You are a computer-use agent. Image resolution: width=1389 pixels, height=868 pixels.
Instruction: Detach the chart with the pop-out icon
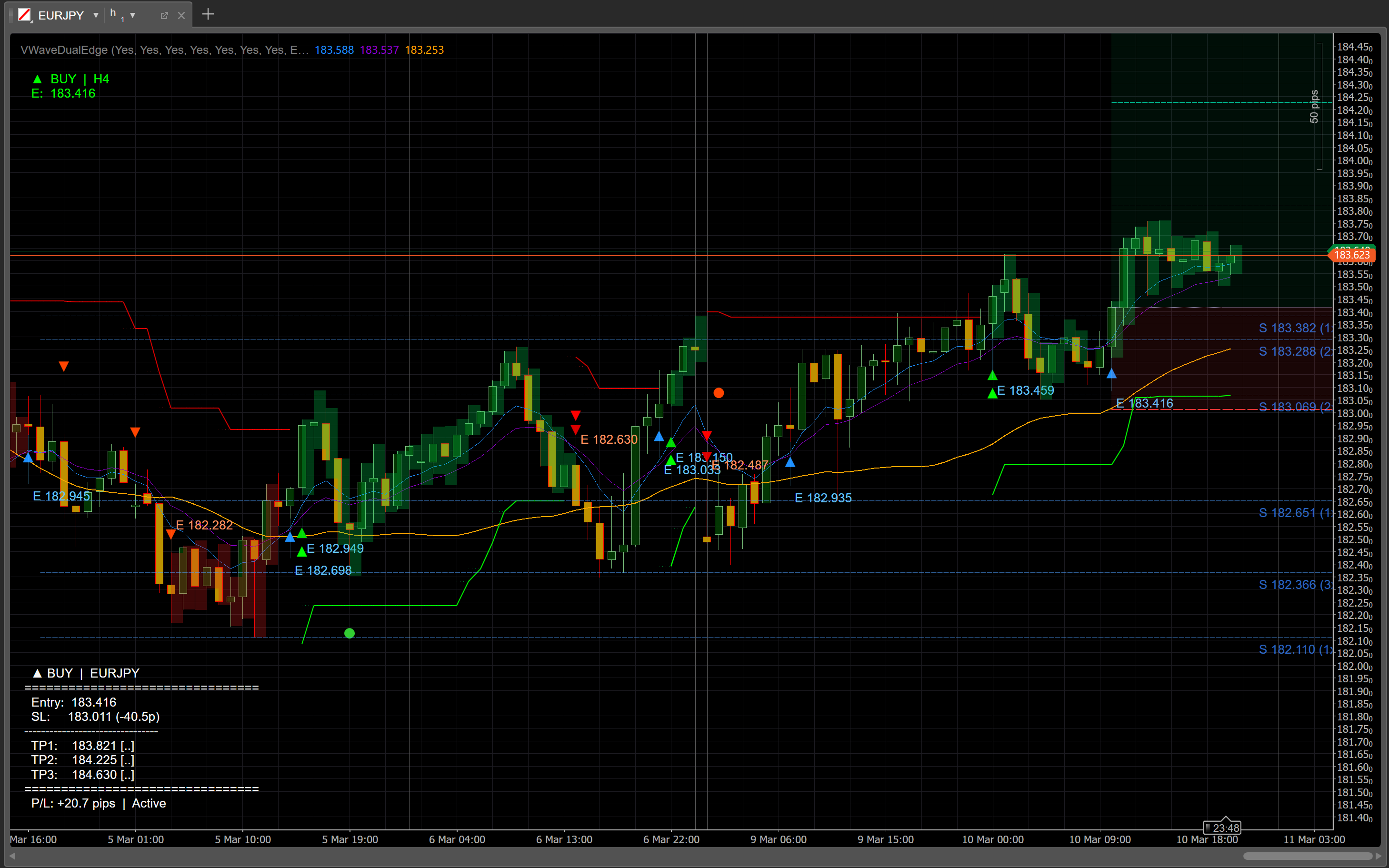pyautogui.click(x=164, y=16)
